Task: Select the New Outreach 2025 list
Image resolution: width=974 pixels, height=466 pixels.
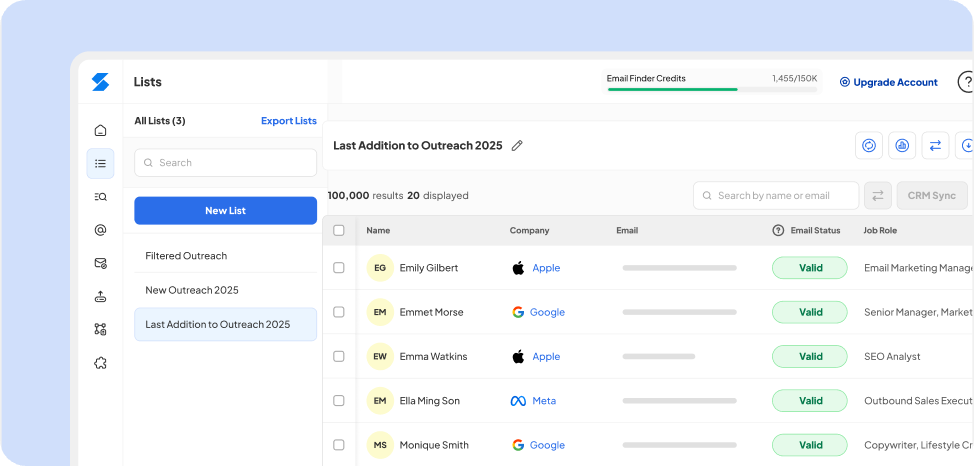Action: tap(192, 290)
